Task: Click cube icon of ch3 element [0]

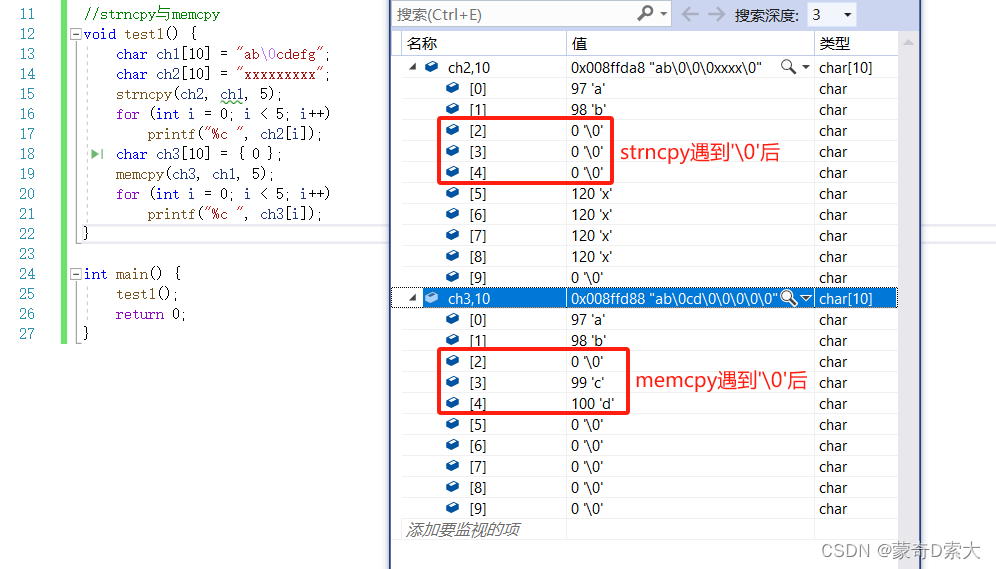Action: tap(452, 318)
